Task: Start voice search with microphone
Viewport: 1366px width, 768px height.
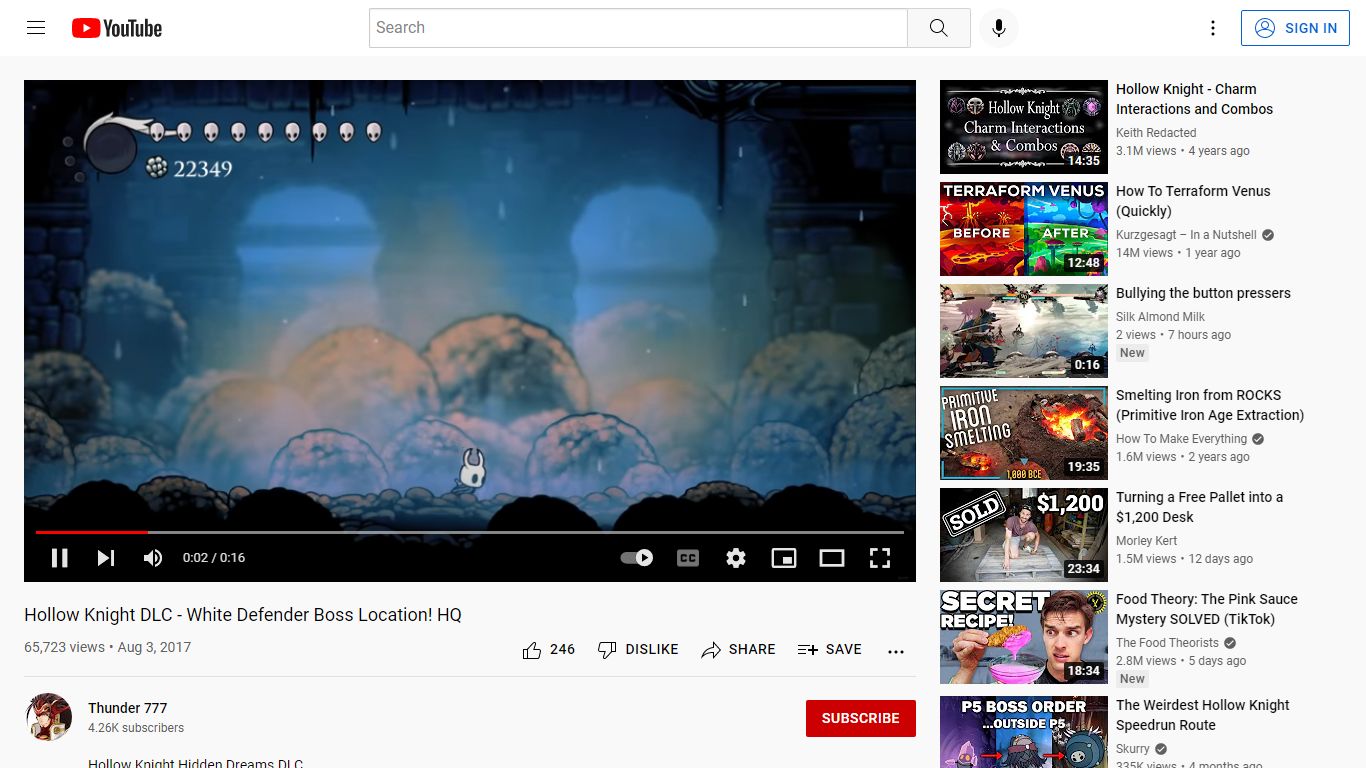Action: pos(998,28)
